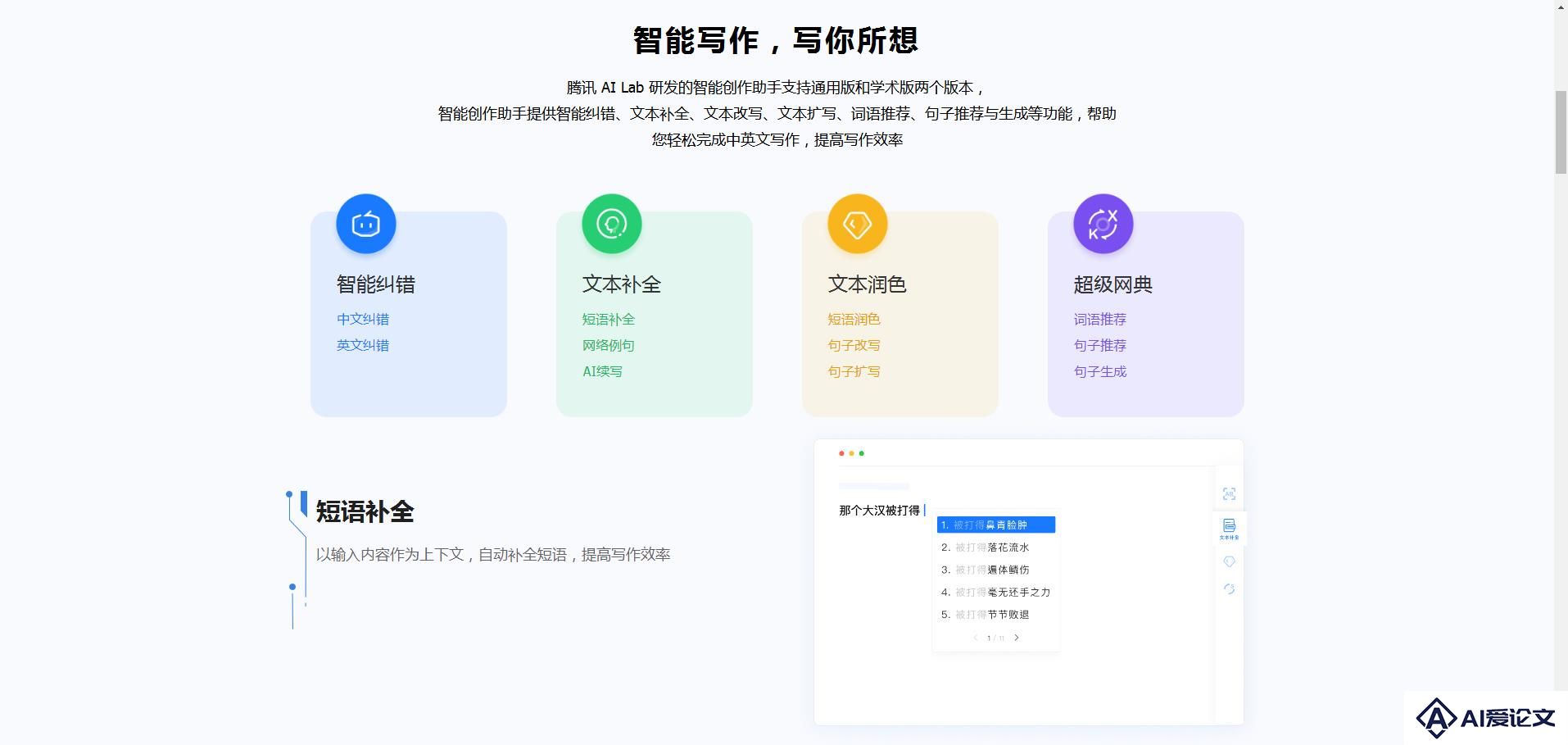Click the 文本补全 card title
The image size is (1568, 745).
click(622, 284)
